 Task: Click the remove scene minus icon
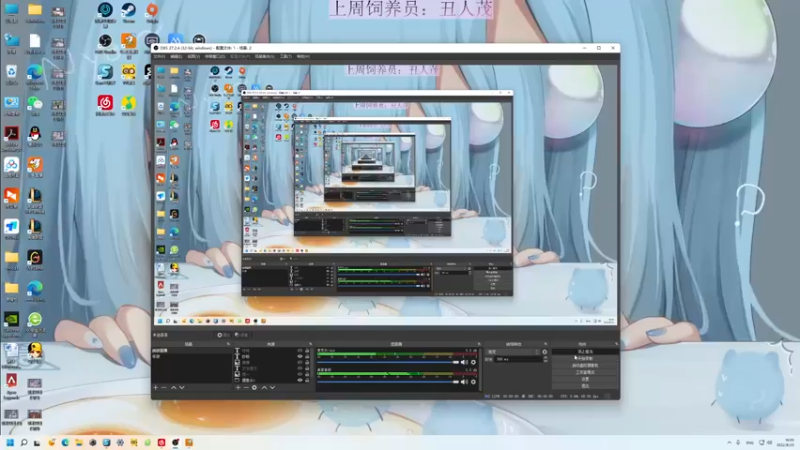[164, 388]
